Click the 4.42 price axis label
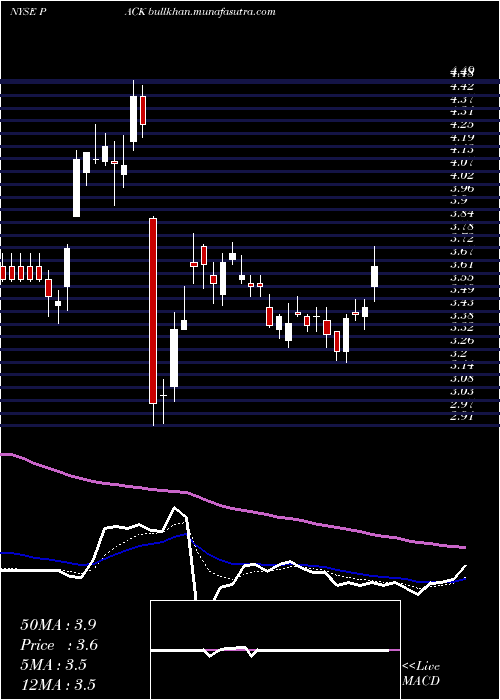Screen dimensions: 500x700 462,86
